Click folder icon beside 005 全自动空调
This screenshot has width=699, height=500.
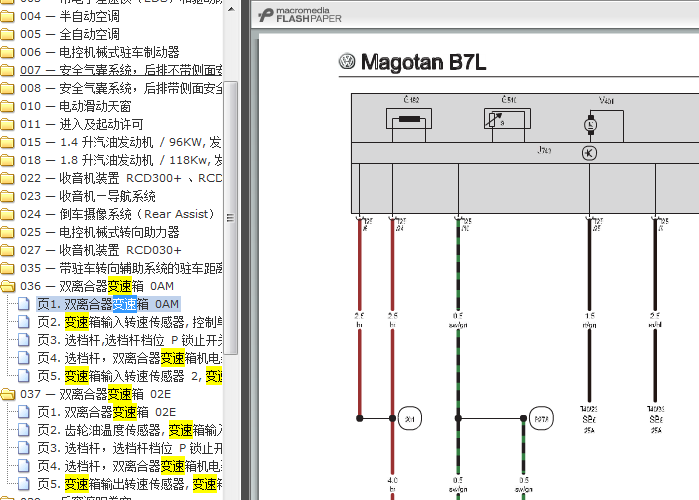click(7, 34)
